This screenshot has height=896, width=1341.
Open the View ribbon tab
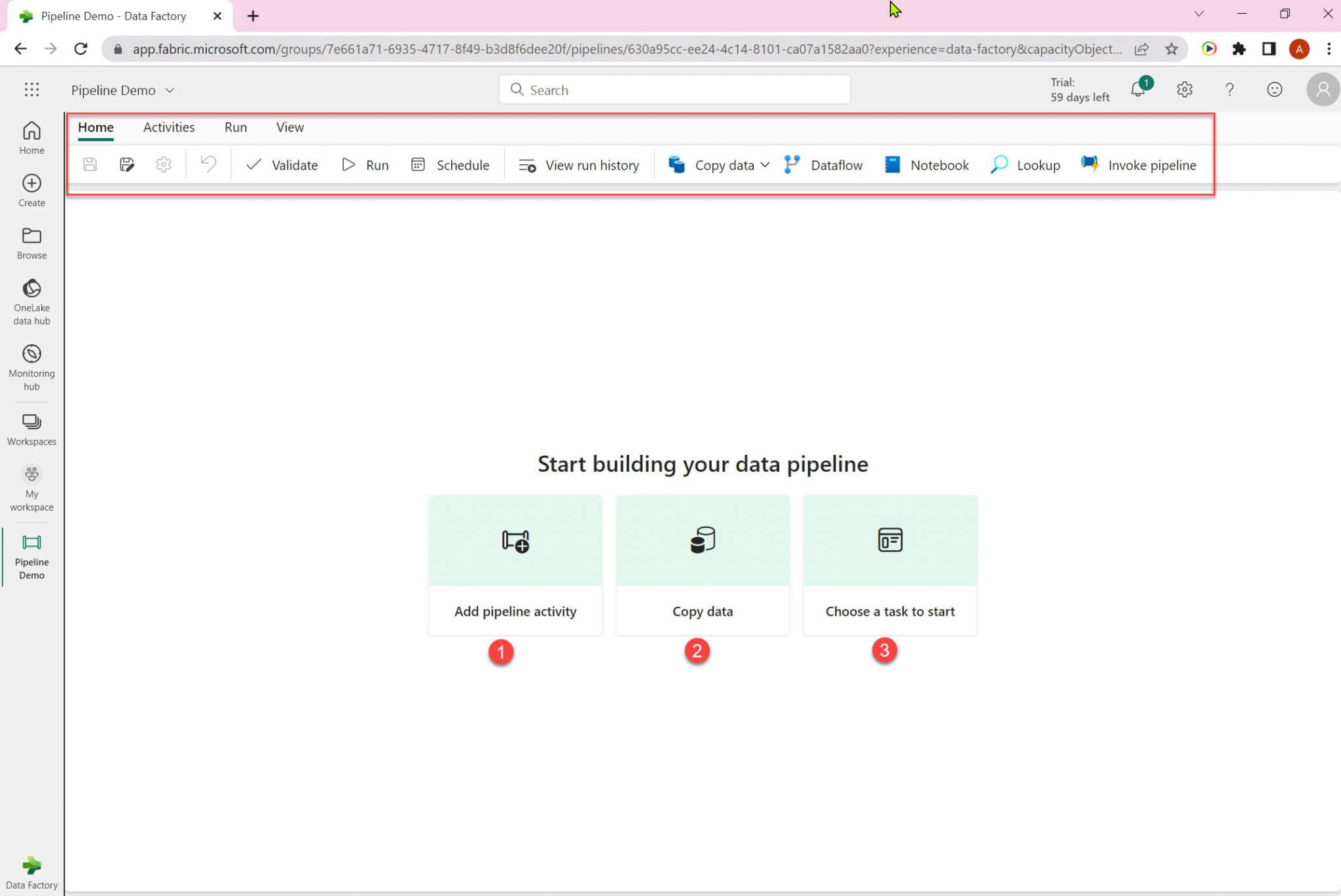(289, 127)
